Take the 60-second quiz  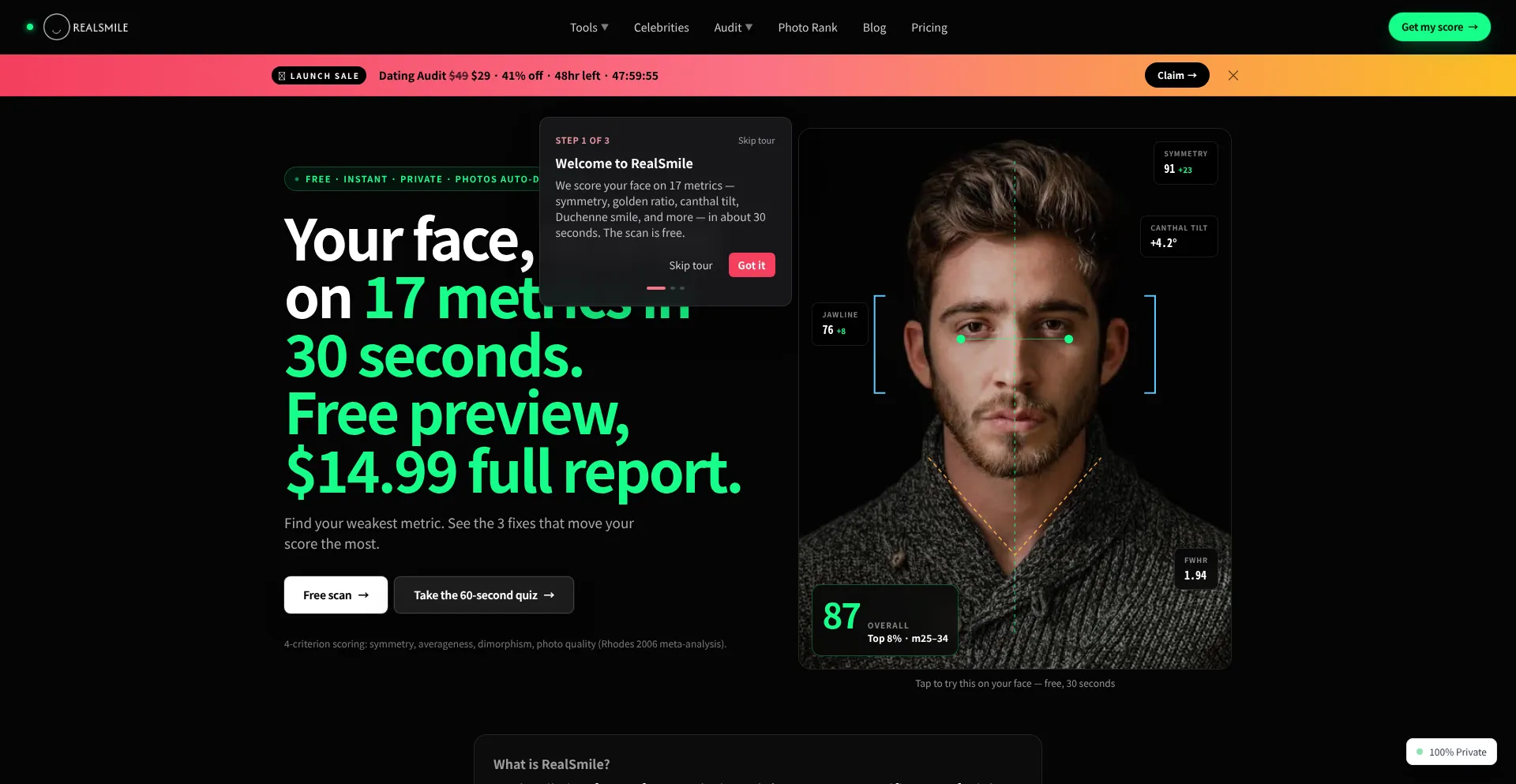click(484, 595)
